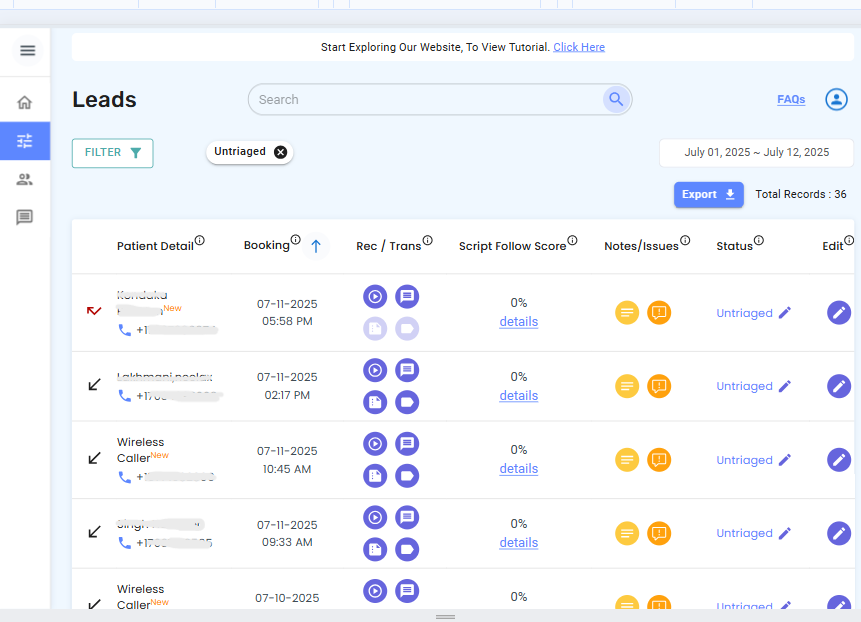This screenshot has width=861, height=622.
Task: Click the bottom panel resize handle
Action: (445, 617)
